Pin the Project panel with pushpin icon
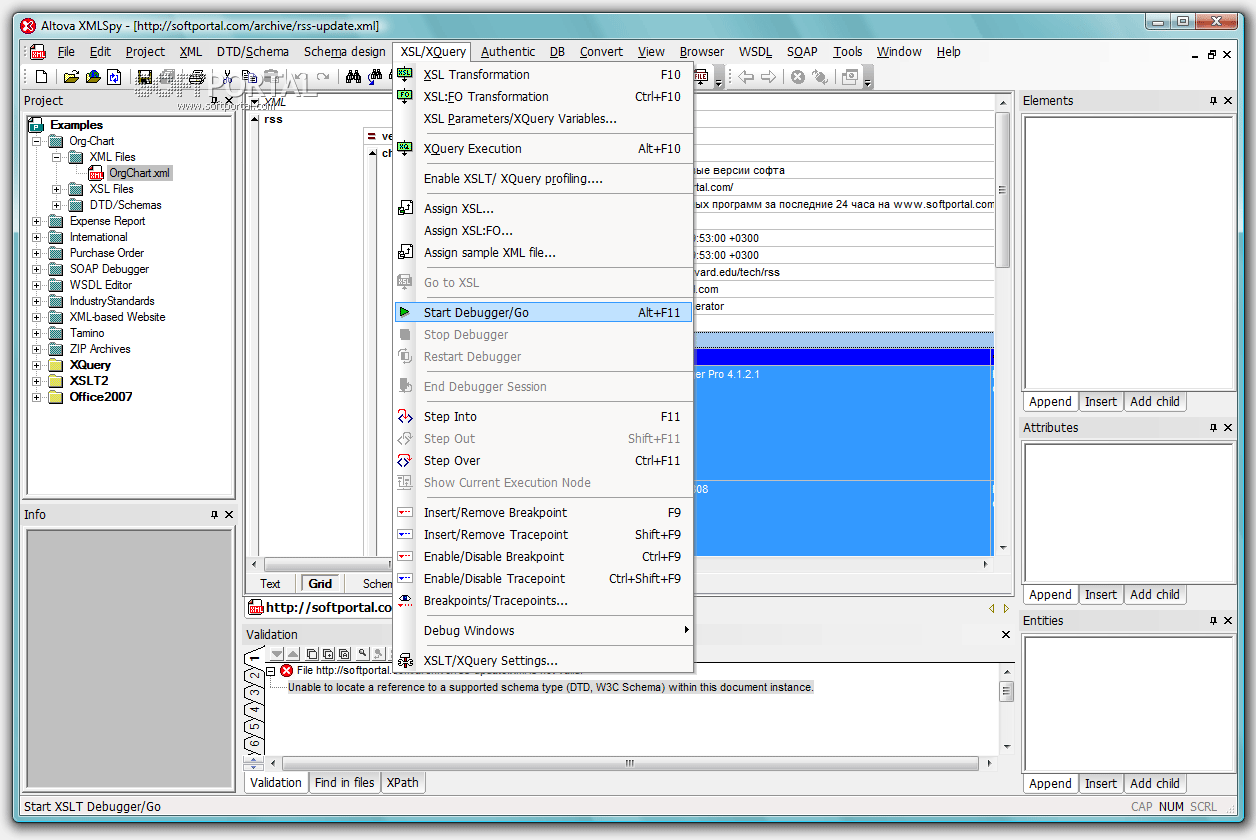 (x=214, y=101)
